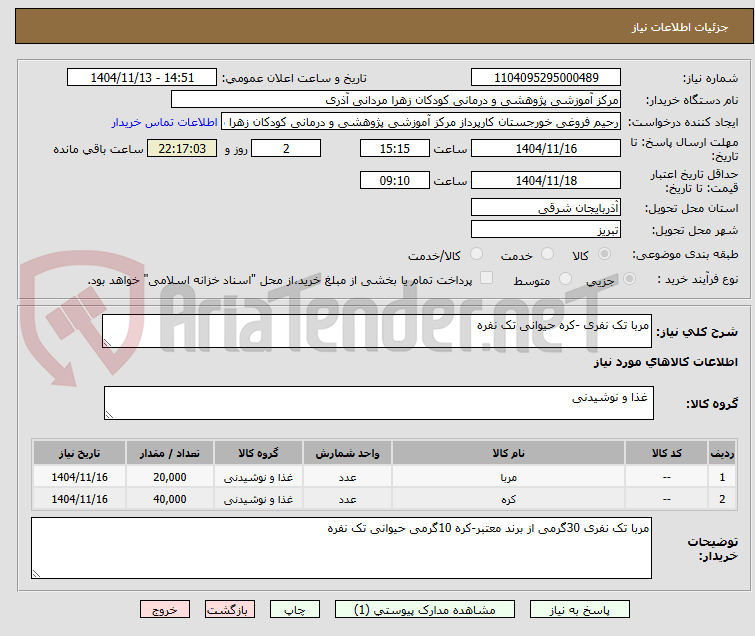Select the خدمت radio button

tap(547, 254)
